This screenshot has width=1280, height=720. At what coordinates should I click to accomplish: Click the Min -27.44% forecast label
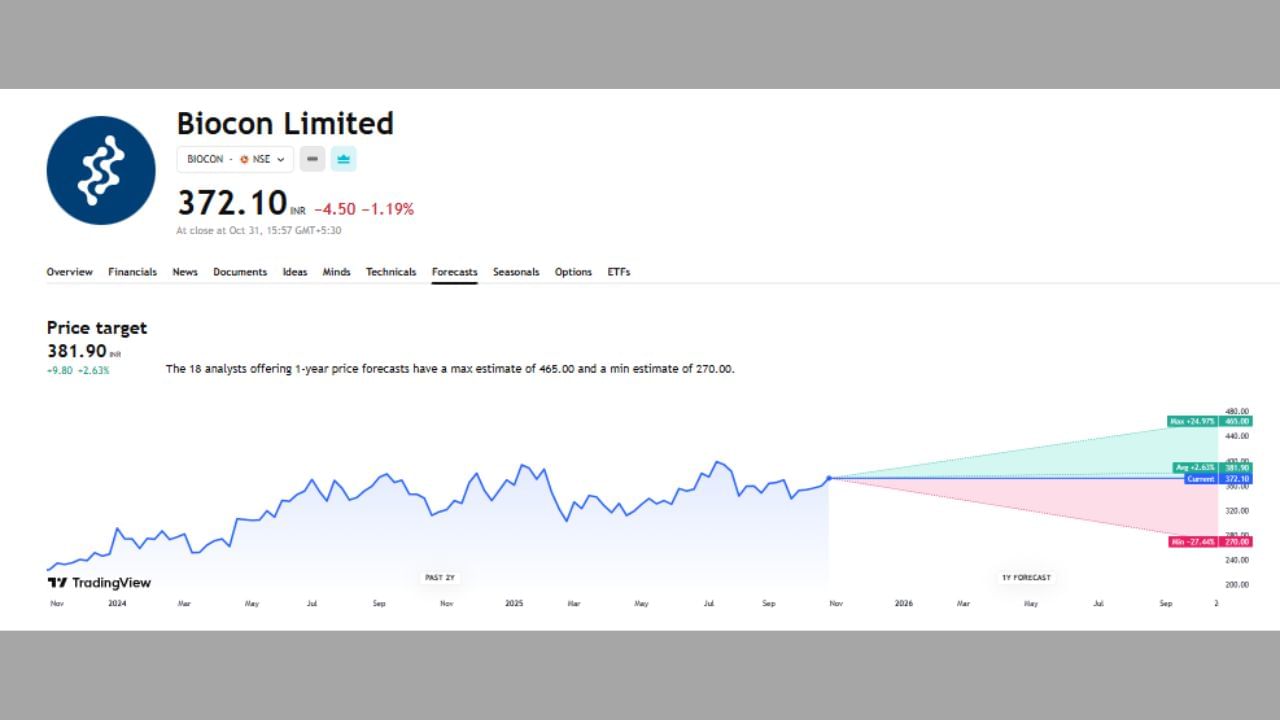[x=1192, y=542]
